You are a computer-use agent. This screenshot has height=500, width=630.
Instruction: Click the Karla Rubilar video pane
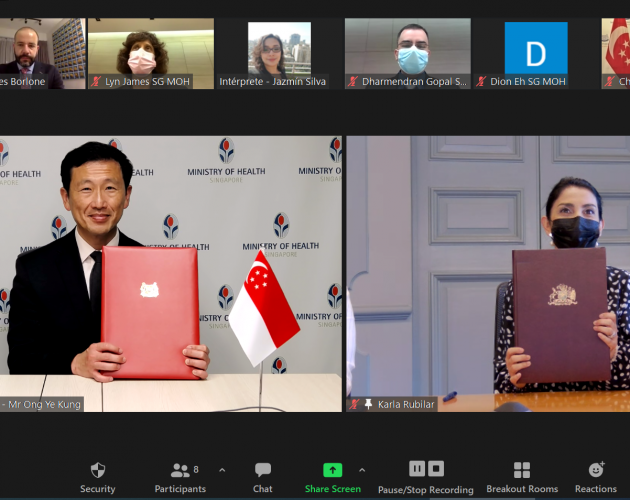488,270
